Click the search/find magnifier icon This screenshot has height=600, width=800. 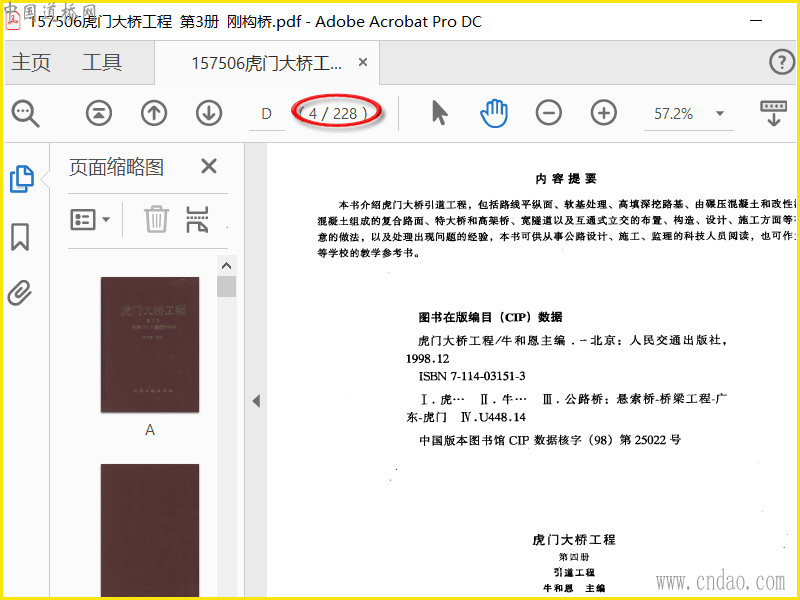(26, 113)
